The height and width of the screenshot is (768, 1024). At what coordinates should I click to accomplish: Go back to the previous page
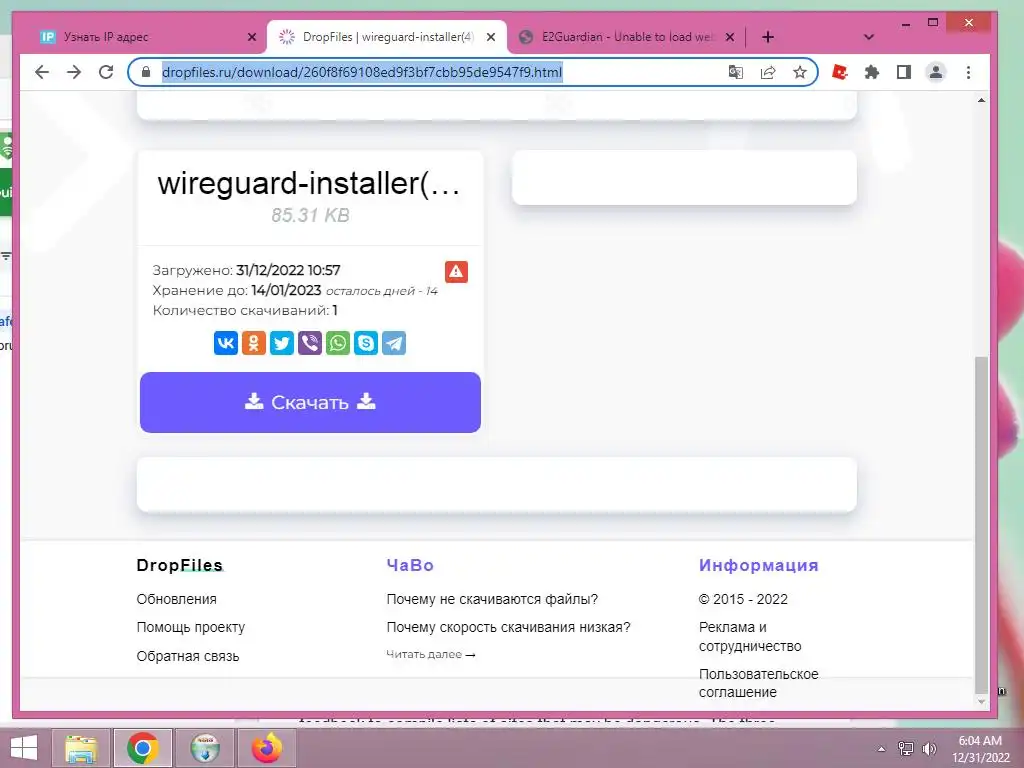point(42,72)
